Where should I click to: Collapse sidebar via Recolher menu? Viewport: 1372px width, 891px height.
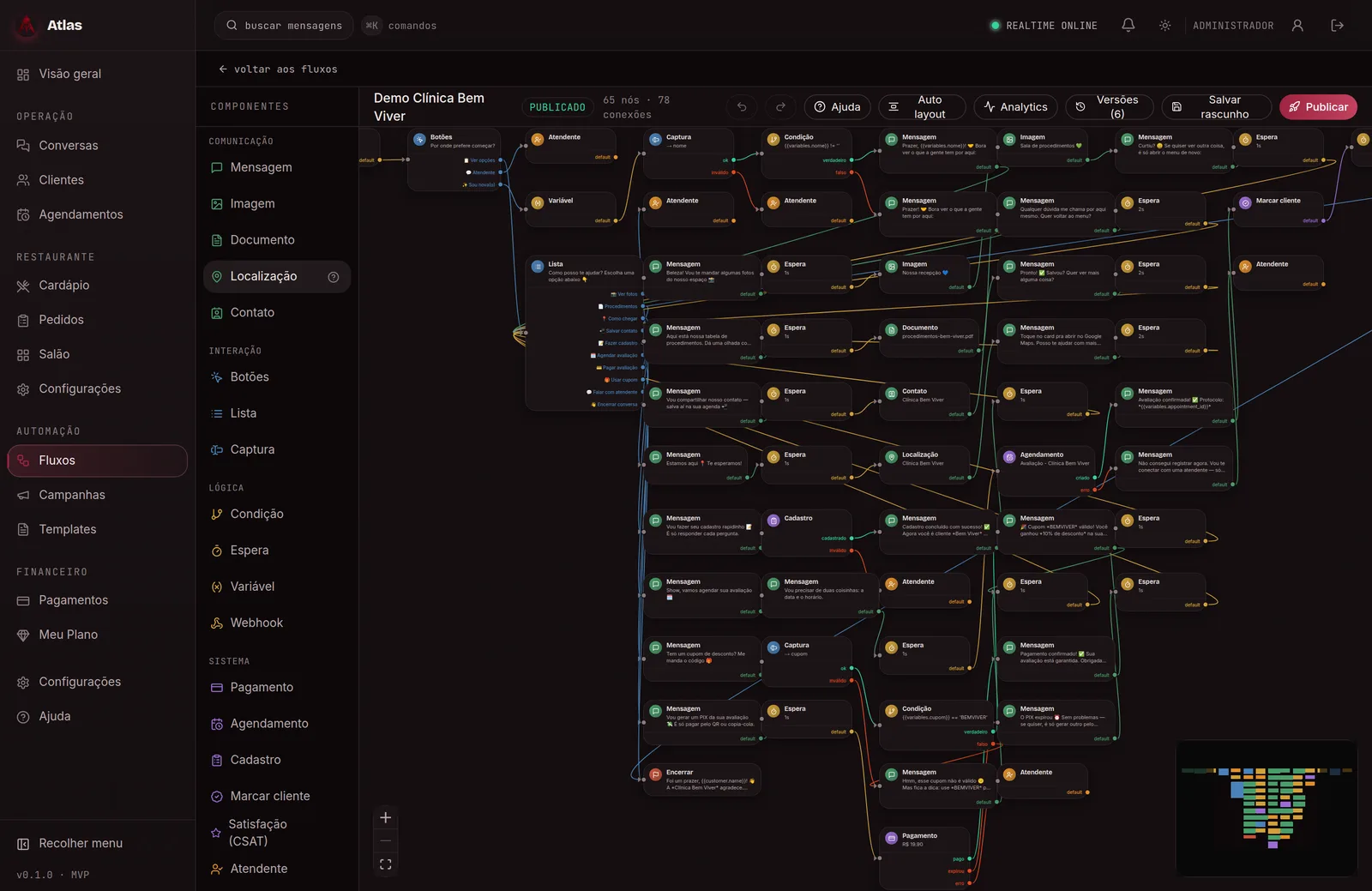[x=97, y=844]
